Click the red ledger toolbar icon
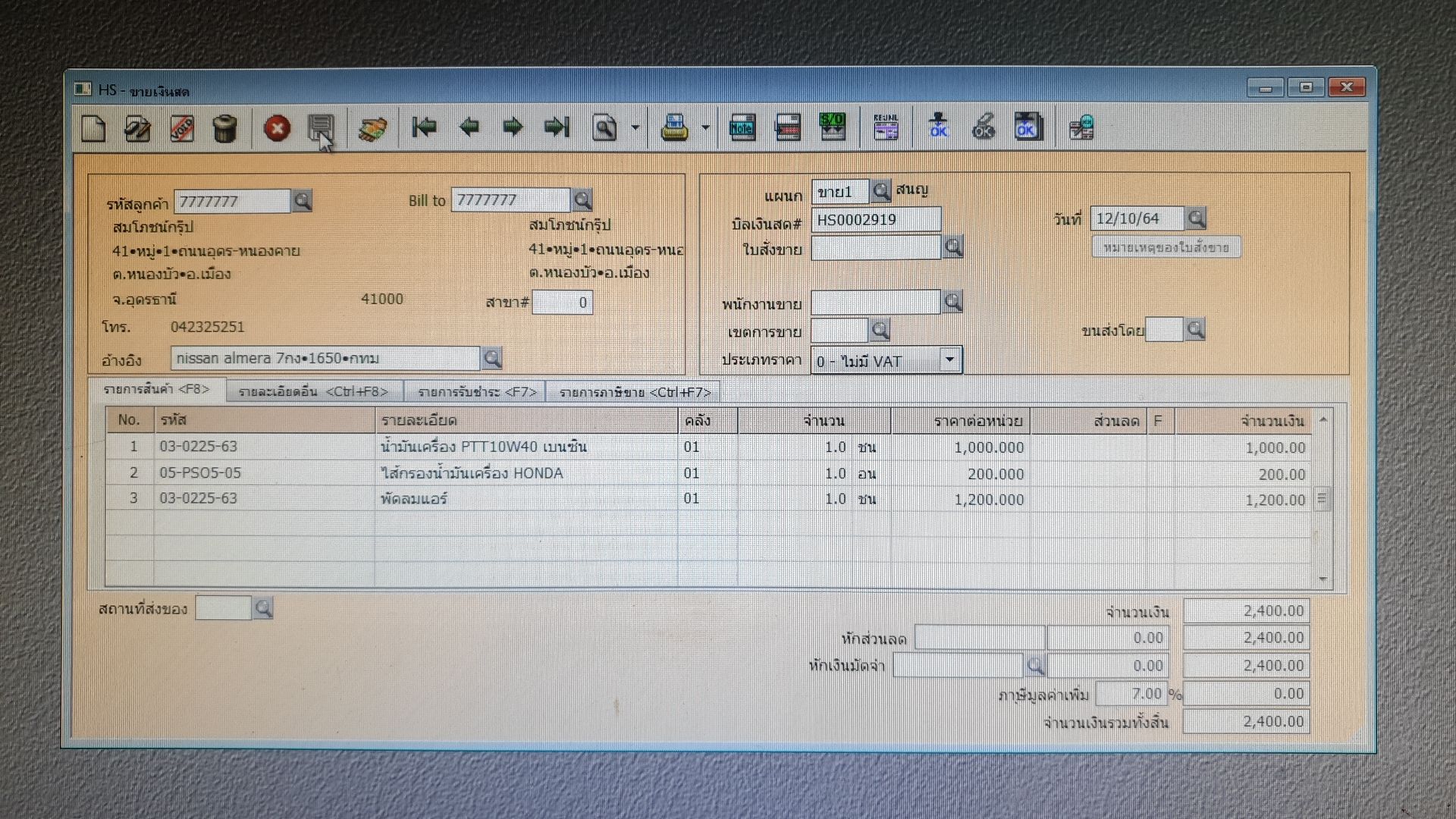The height and width of the screenshot is (819, 1456). click(x=788, y=127)
